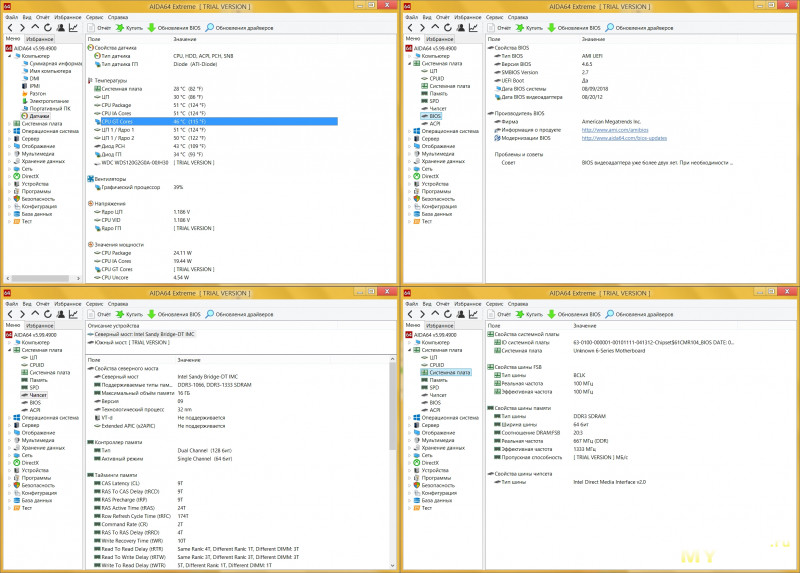
Task: Select Северный мост Intel Sandy Bridge-DT IMC device row
Action: click(141, 334)
